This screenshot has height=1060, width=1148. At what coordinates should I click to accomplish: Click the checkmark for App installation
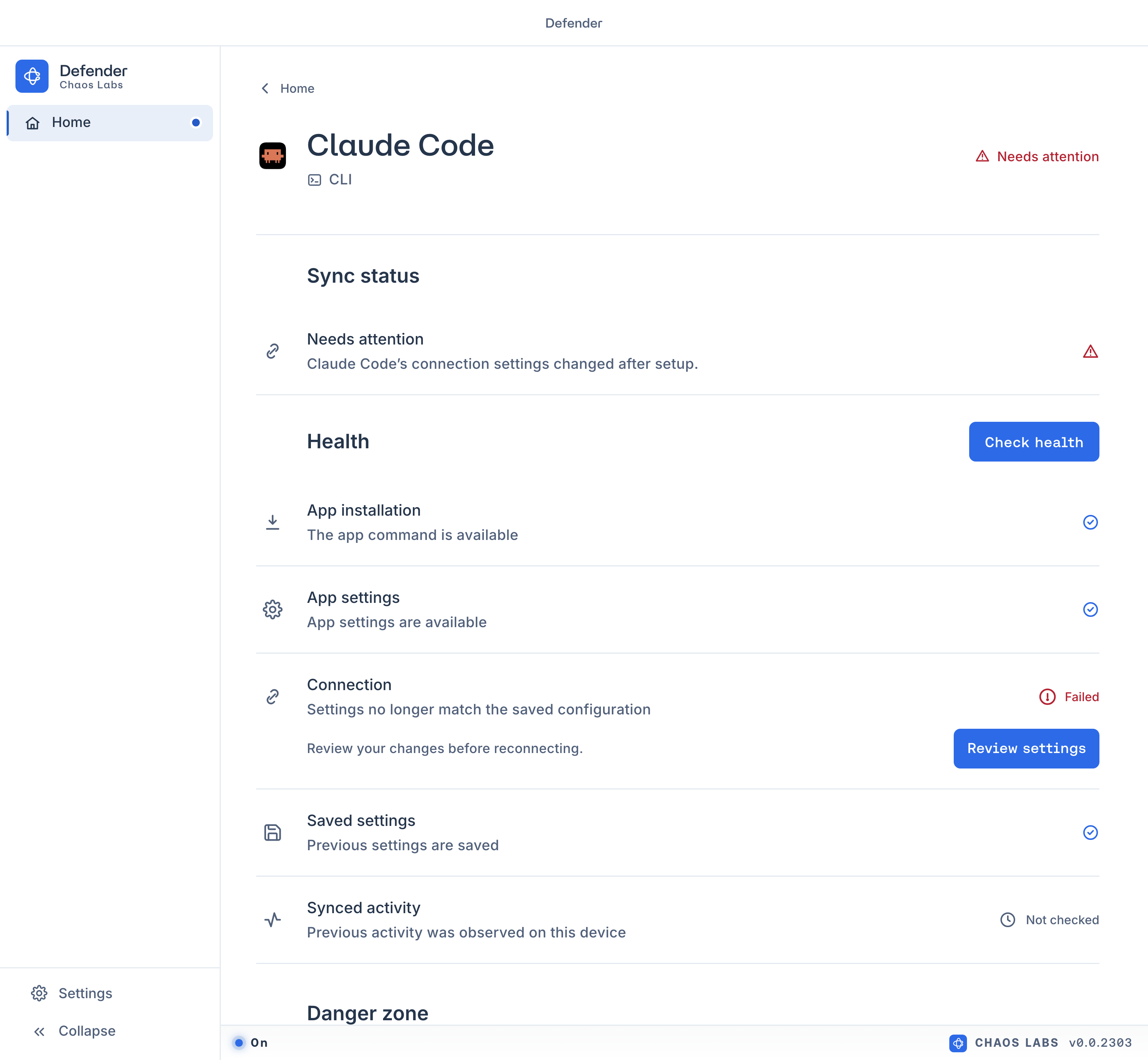tap(1090, 523)
